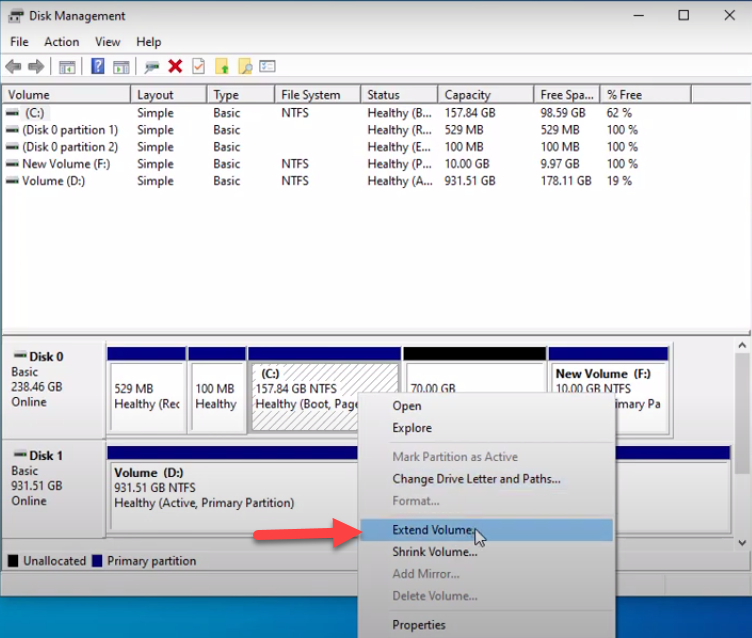
Task: Click the Forward arrow in toolbar
Action: coord(36,67)
